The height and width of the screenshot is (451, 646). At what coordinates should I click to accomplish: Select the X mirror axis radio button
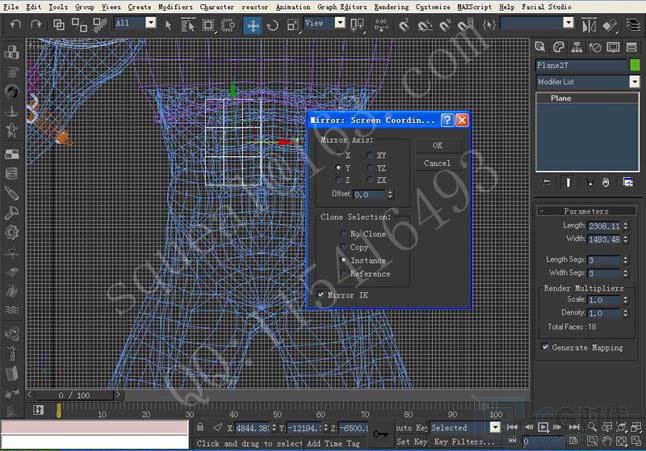tap(339, 155)
